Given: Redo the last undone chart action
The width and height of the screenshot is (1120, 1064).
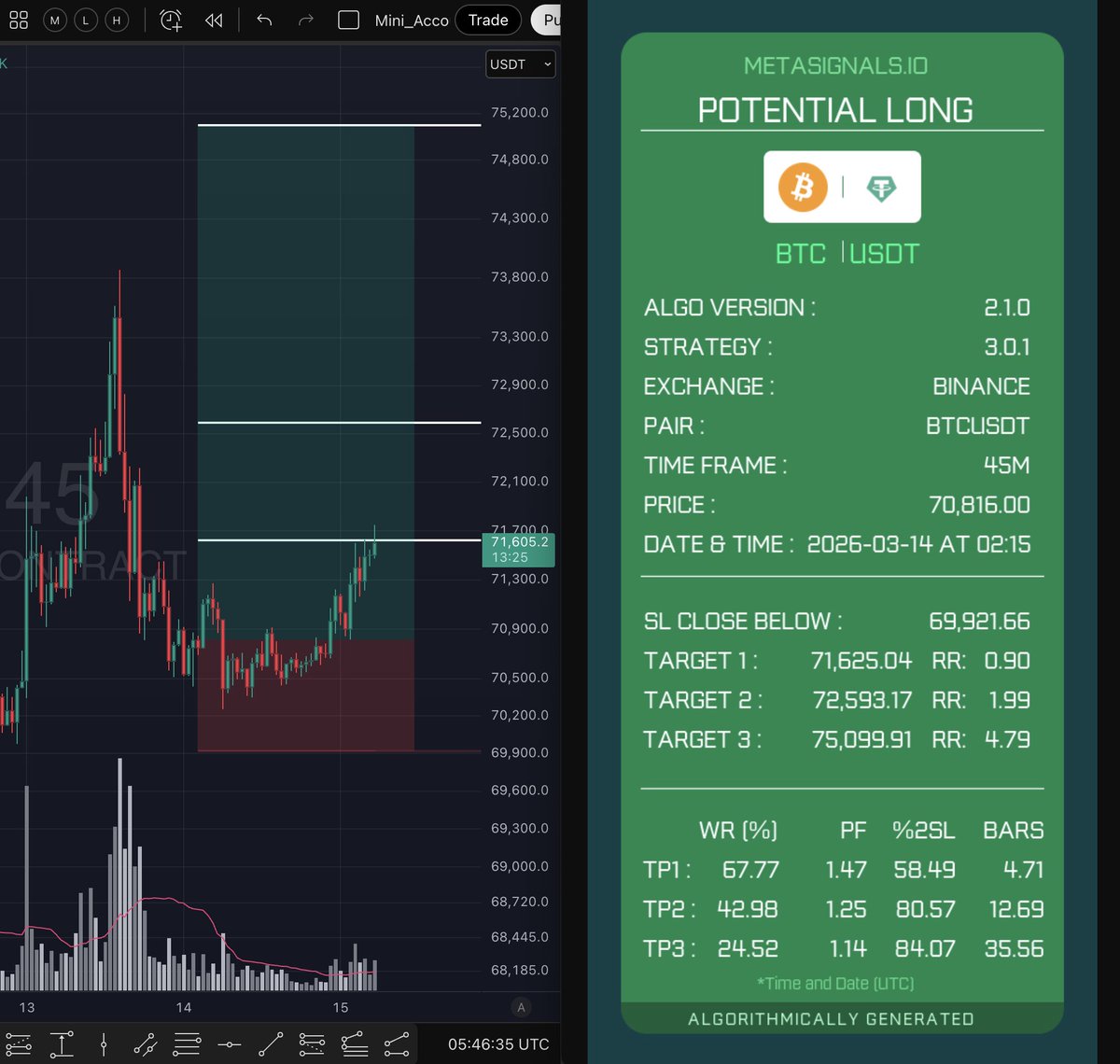Looking at the screenshot, I should coord(305,20).
